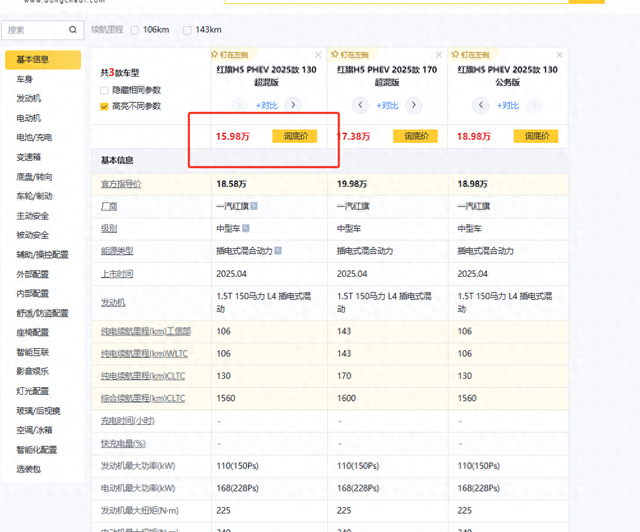This screenshot has height=532, width=640.
Task: Jump to 智能化配置 section
Action: (37, 450)
